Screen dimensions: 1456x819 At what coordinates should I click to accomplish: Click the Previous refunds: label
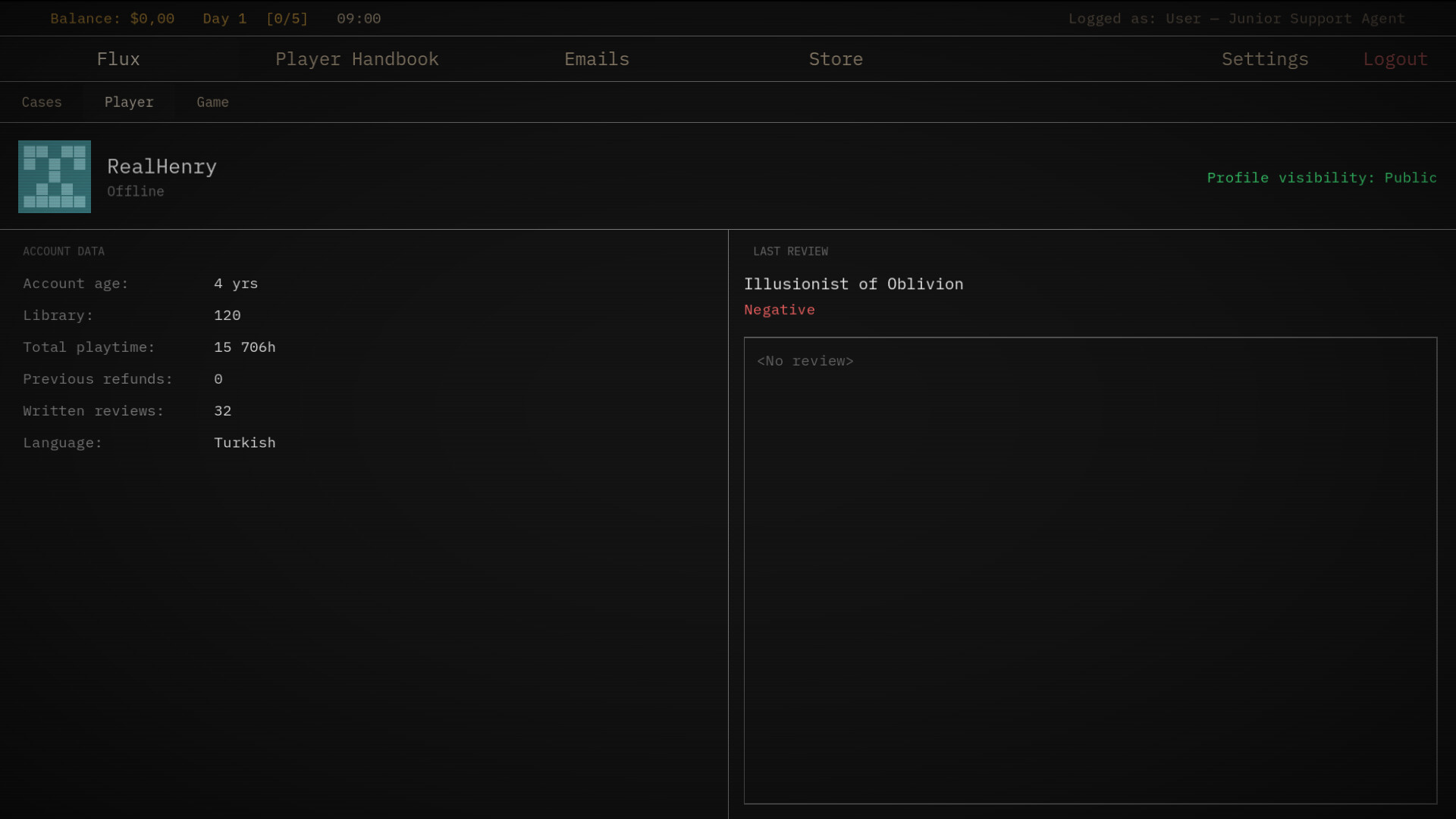point(98,379)
